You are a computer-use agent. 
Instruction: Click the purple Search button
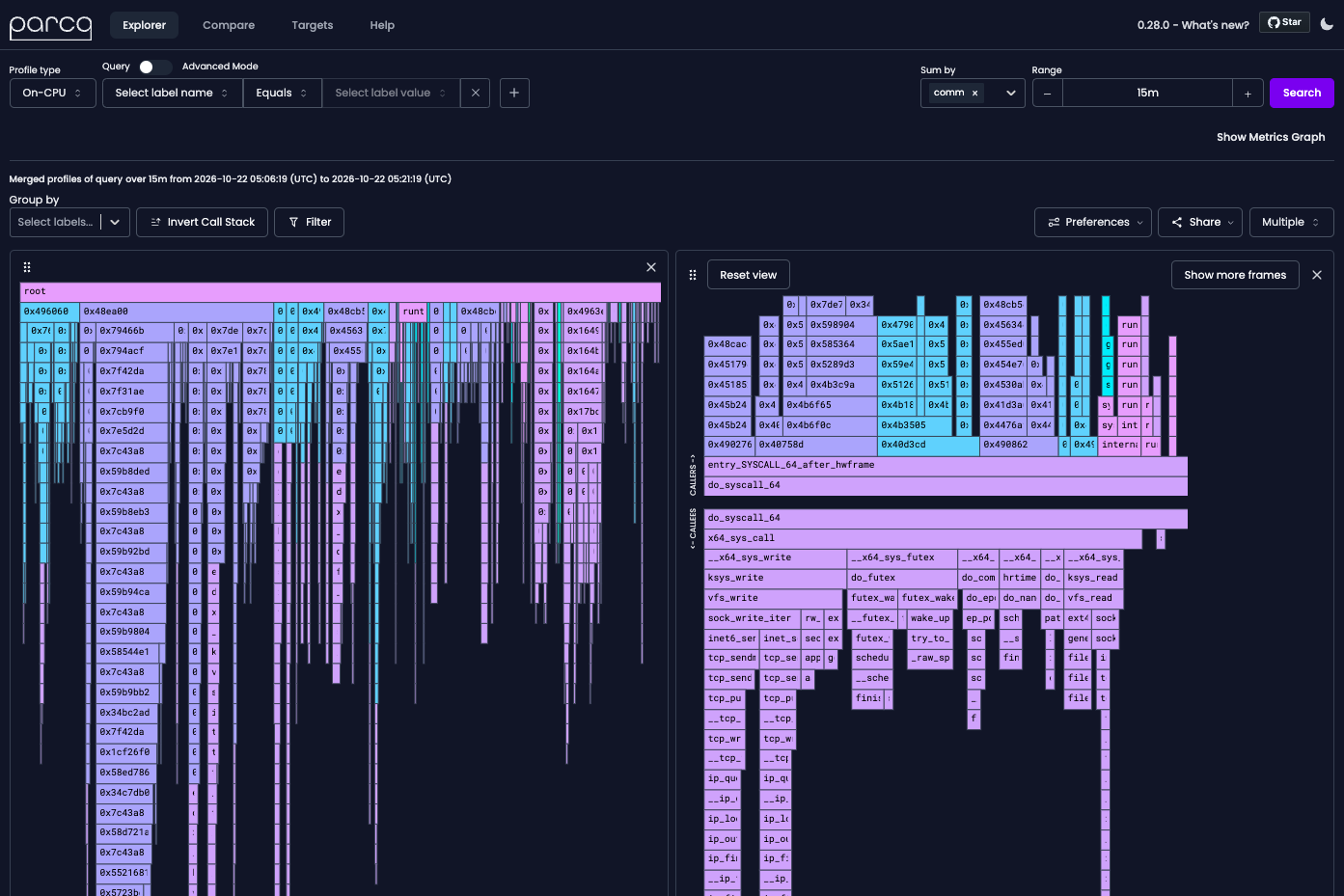point(1302,93)
